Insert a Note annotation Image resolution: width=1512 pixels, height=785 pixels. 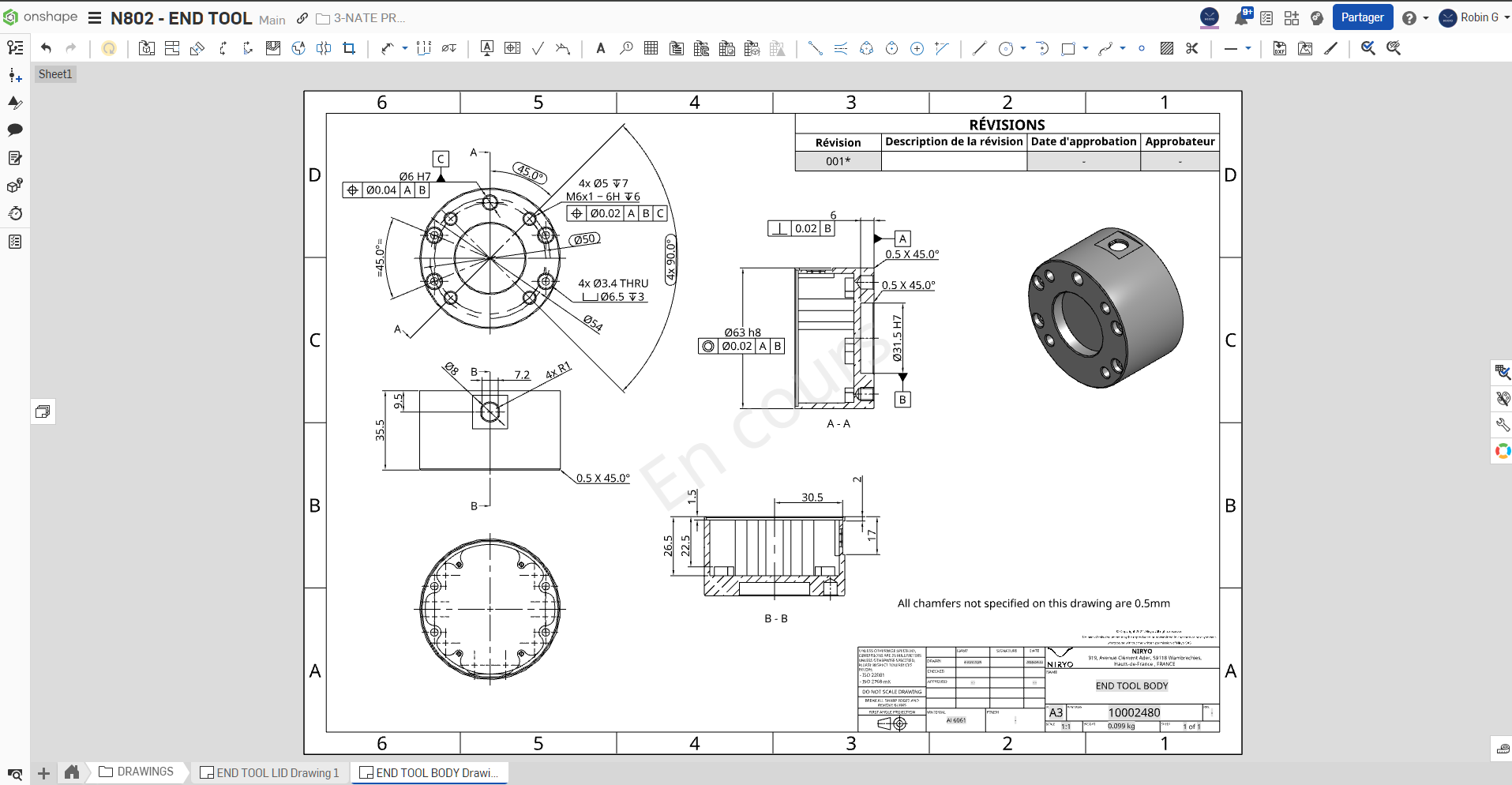tap(600, 48)
